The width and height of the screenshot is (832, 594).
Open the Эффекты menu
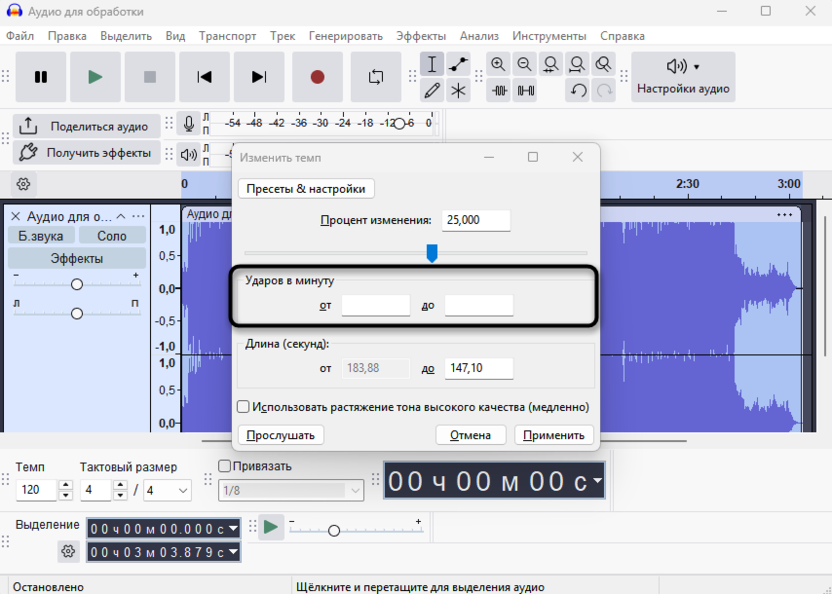pyautogui.click(x=421, y=36)
